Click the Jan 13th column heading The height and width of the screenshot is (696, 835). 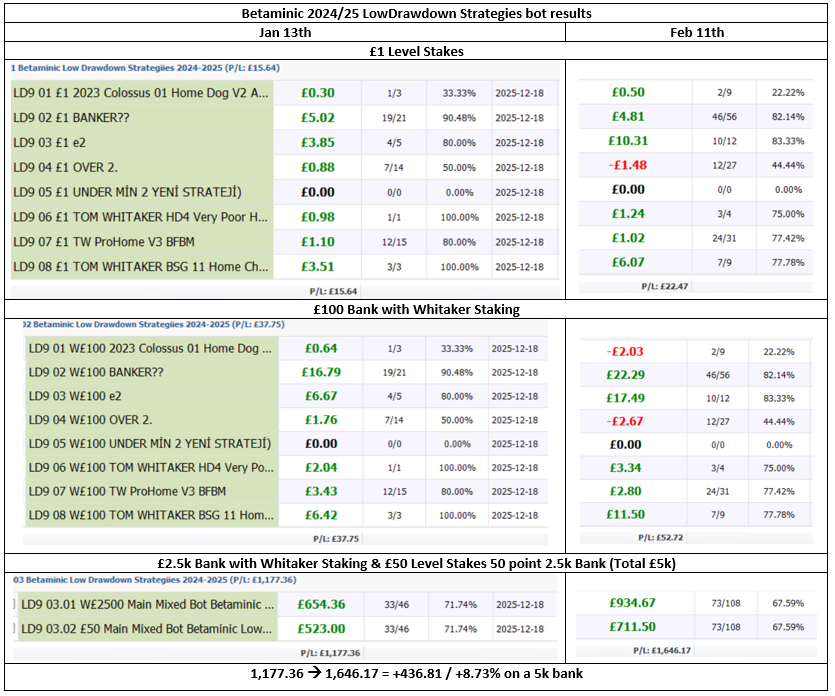click(285, 32)
